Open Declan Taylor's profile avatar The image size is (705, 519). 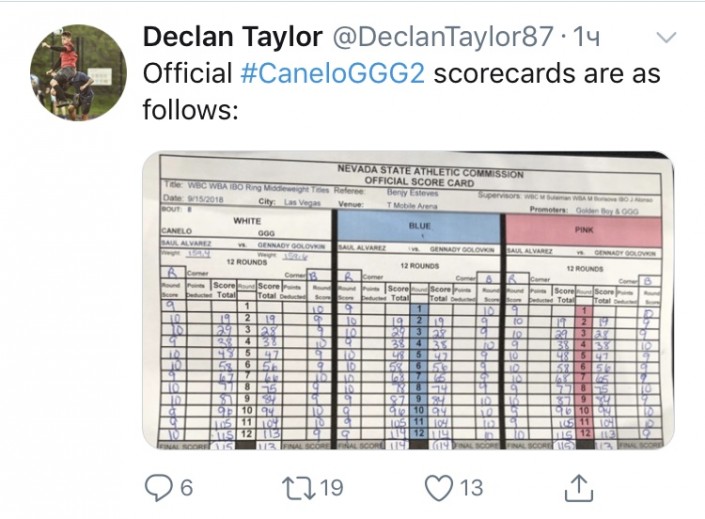tap(77, 73)
